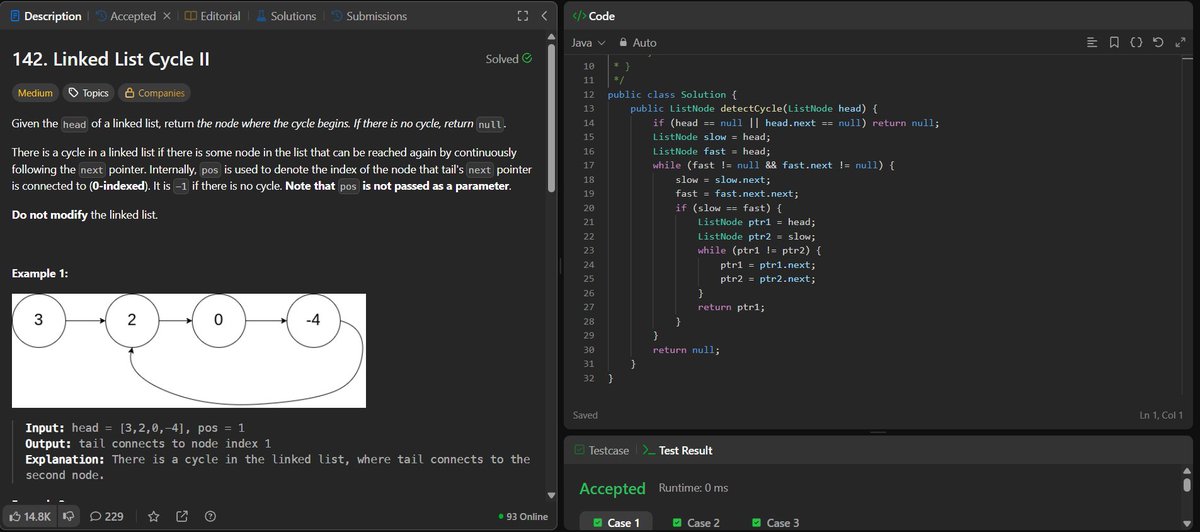The image size is (1200, 532).
Task: Open the 229 comments
Action: coord(106,516)
